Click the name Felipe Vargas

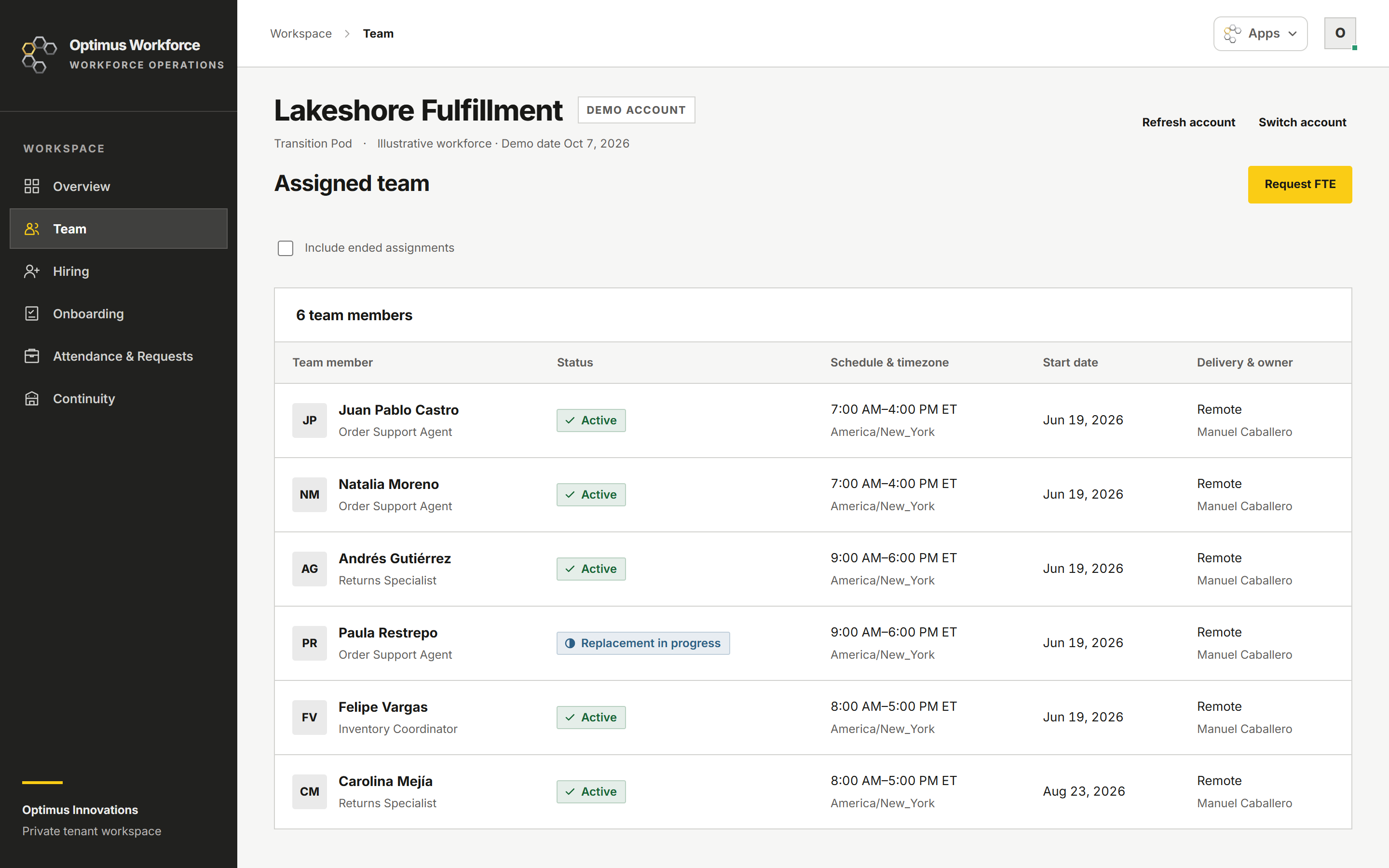383,706
